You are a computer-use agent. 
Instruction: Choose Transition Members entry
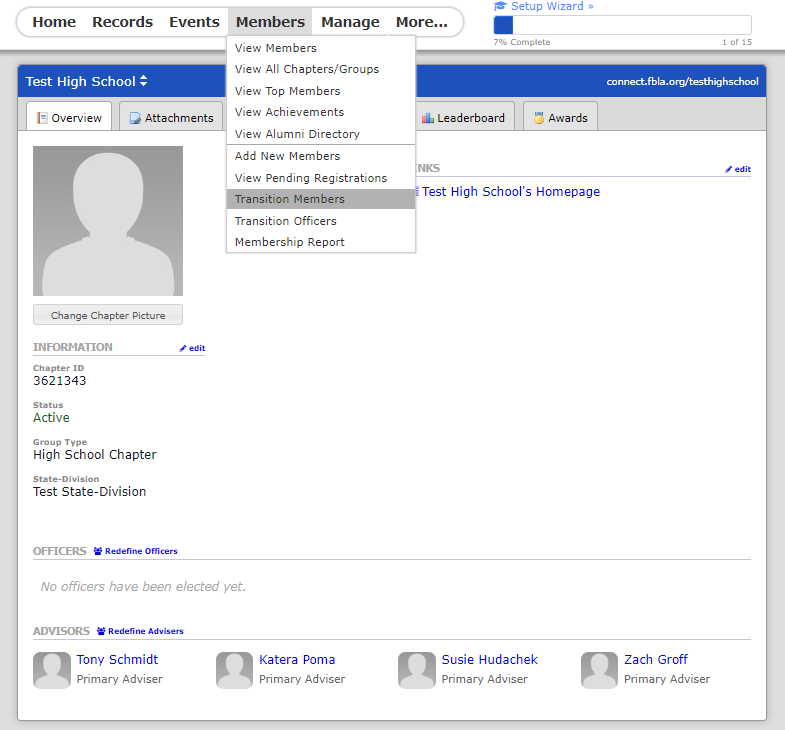pos(321,199)
